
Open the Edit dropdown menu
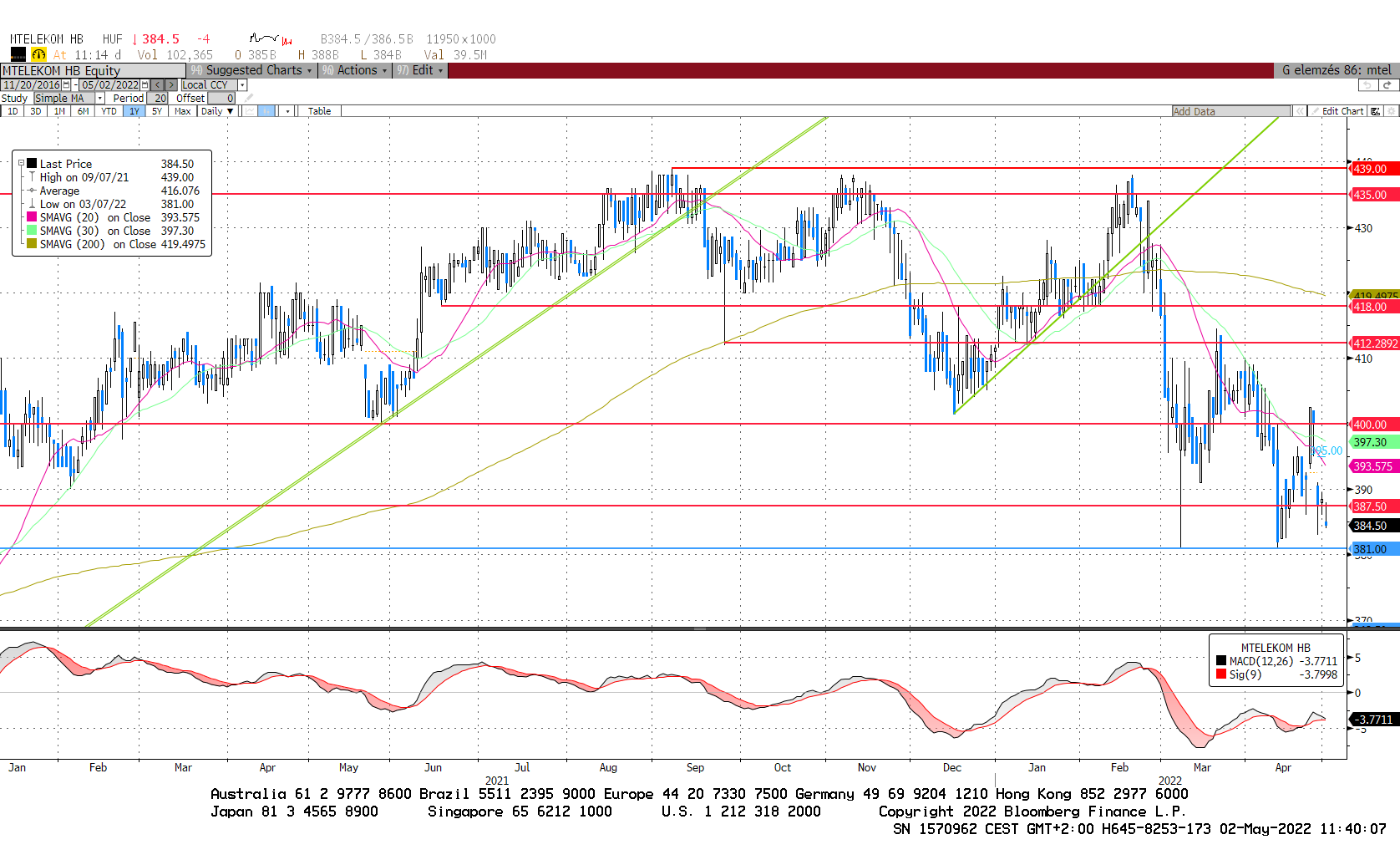[420, 70]
